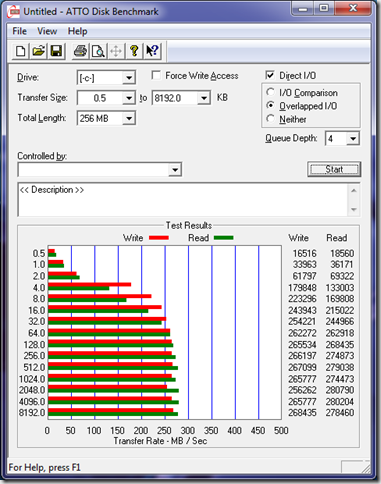This screenshot has height=484, width=381.
Task: Expand the Drive dropdown
Action: tap(129, 78)
